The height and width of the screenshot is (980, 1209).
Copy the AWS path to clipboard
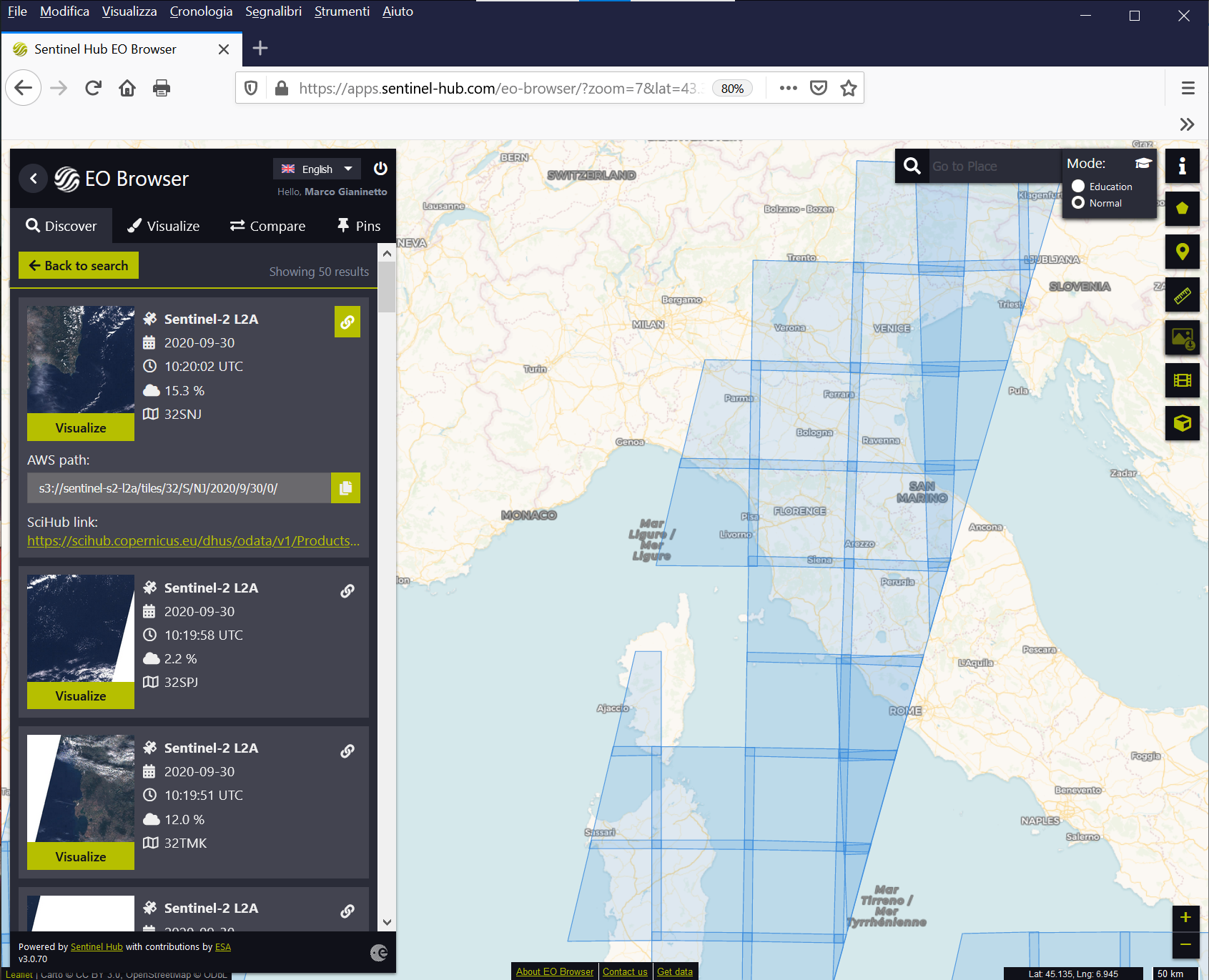(x=345, y=488)
